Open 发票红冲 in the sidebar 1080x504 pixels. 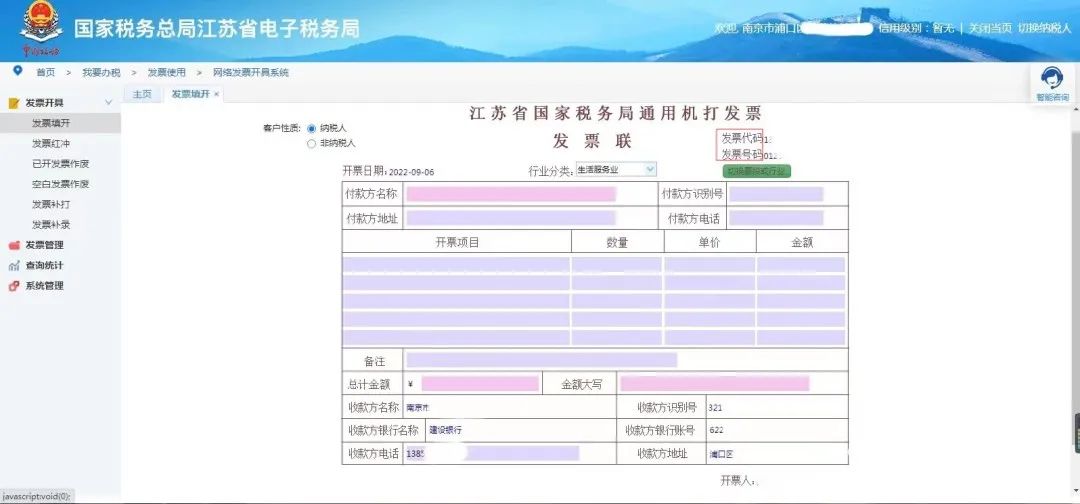tap(51, 143)
